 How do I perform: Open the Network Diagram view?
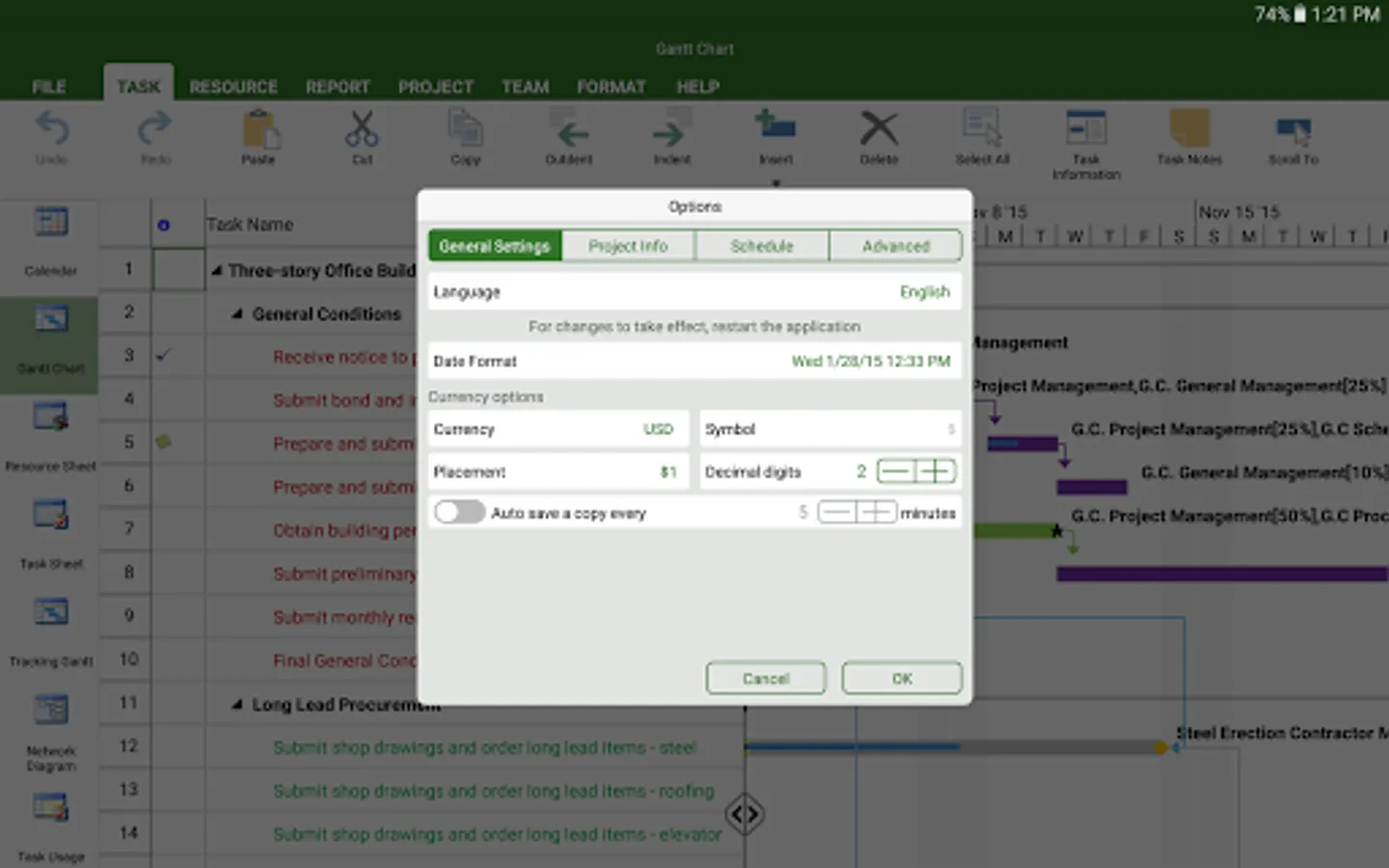pos(50,711)
